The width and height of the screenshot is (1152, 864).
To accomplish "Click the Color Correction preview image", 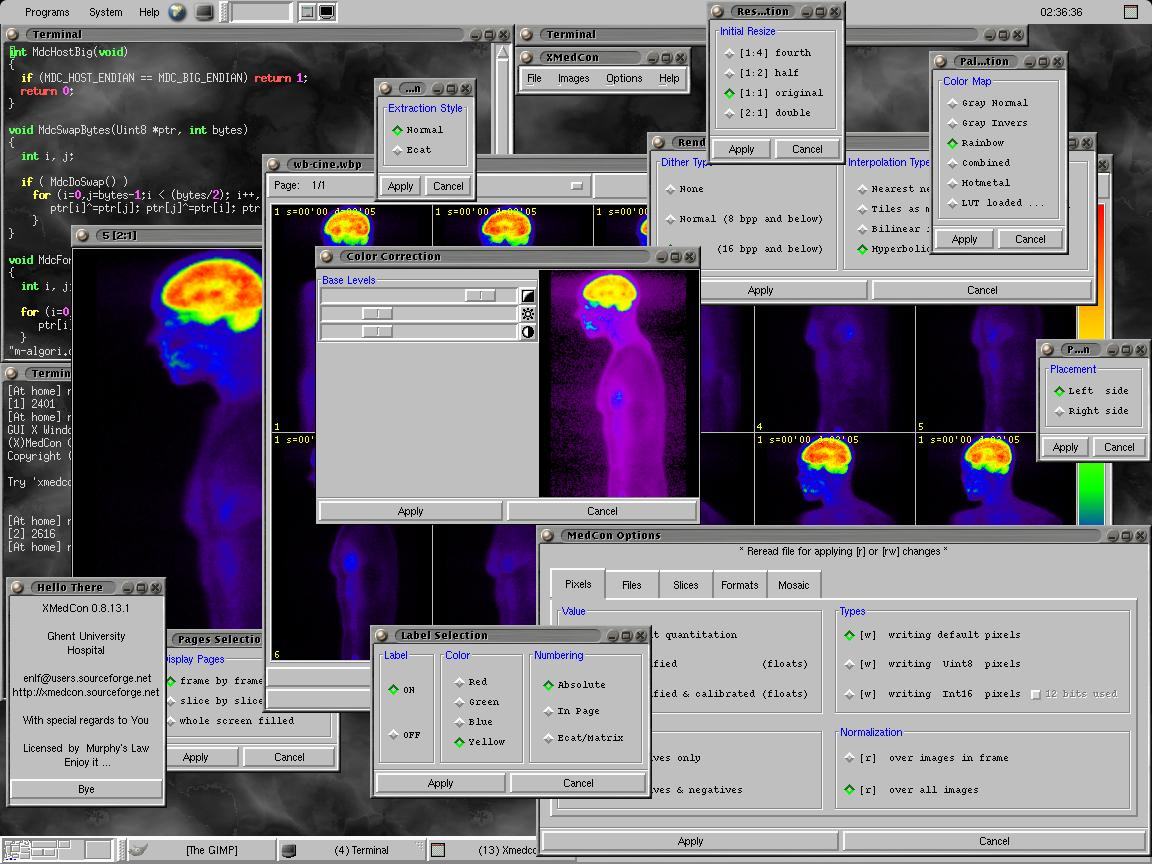I will point(619,384).
